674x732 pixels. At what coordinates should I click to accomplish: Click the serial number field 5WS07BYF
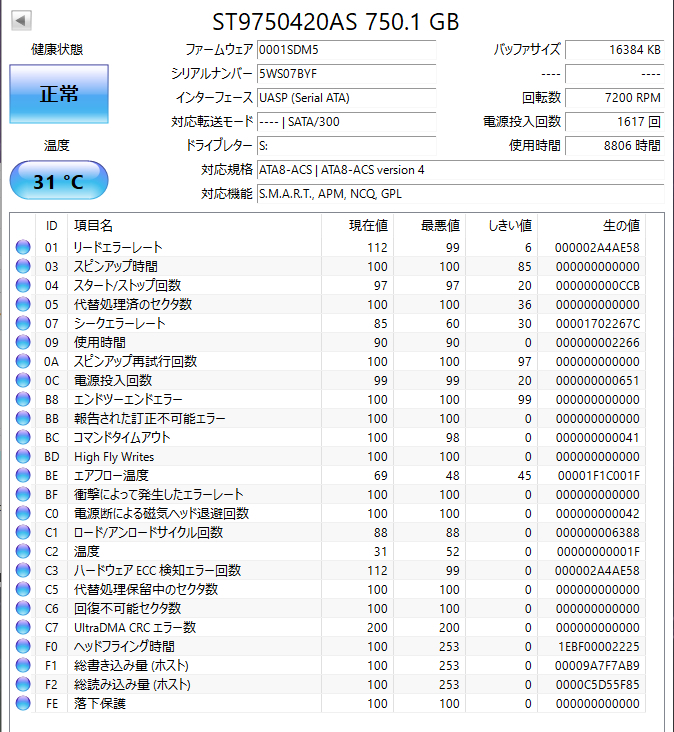pos(346,74)
